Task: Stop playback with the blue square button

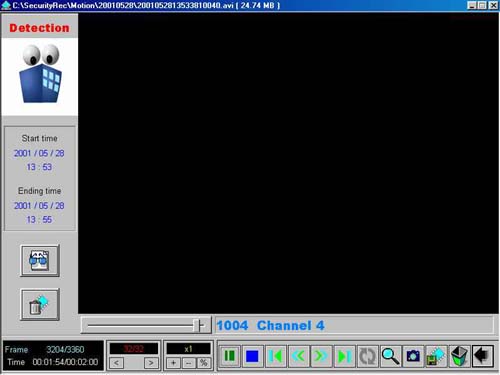Action: 252,356
